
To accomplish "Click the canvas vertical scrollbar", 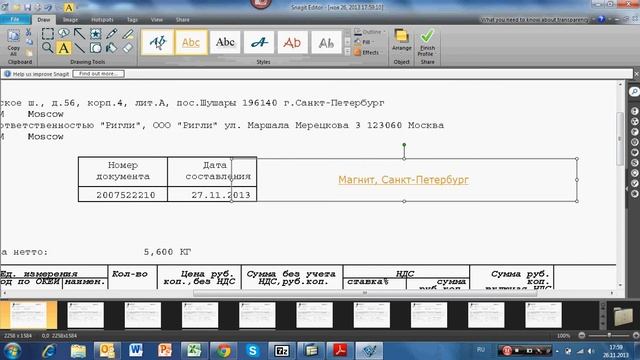I will point(620,139).
